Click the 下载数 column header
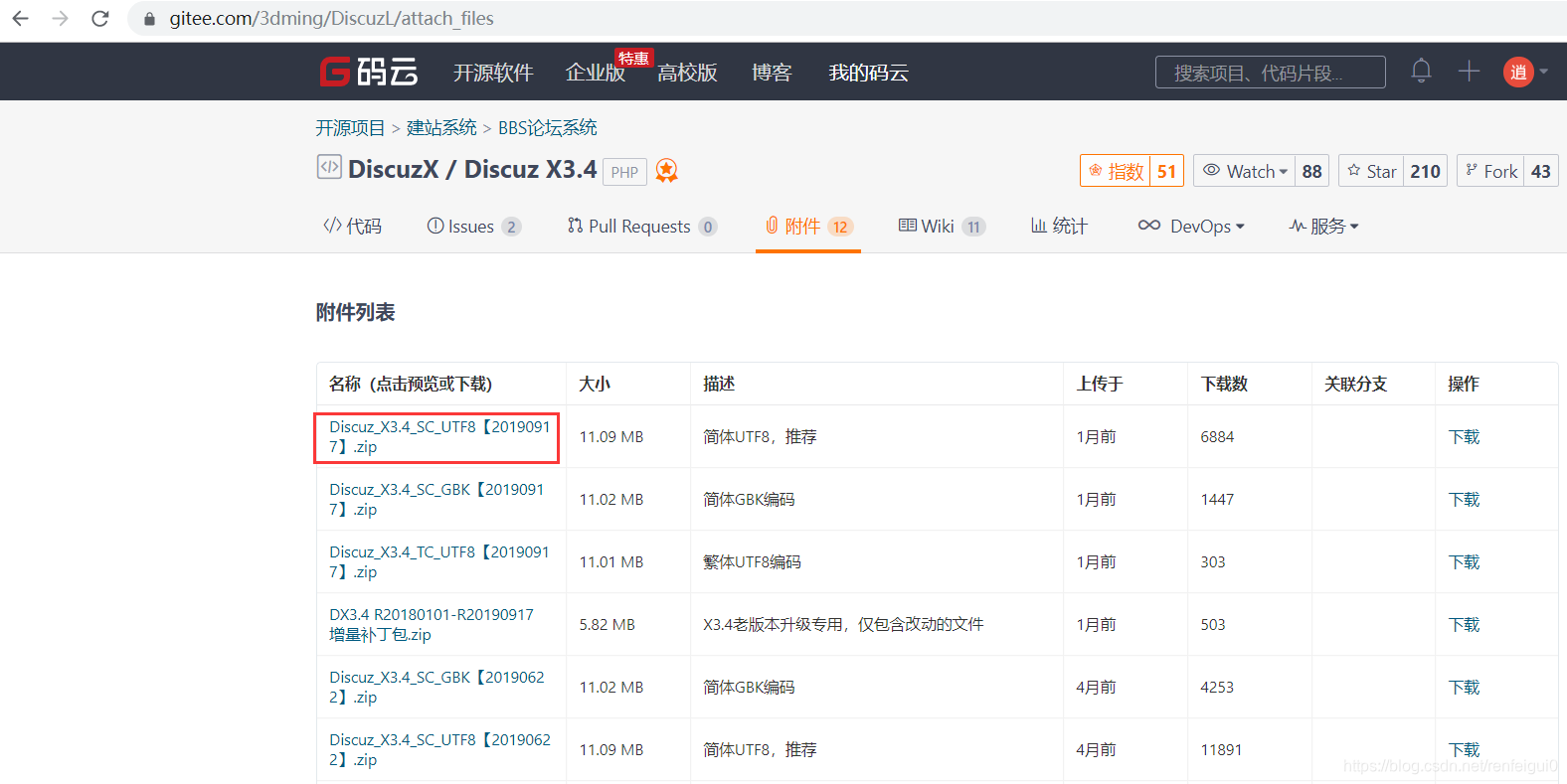Image resolution: width=1567 pixels, height=784 pixels. pos(1224,384)
